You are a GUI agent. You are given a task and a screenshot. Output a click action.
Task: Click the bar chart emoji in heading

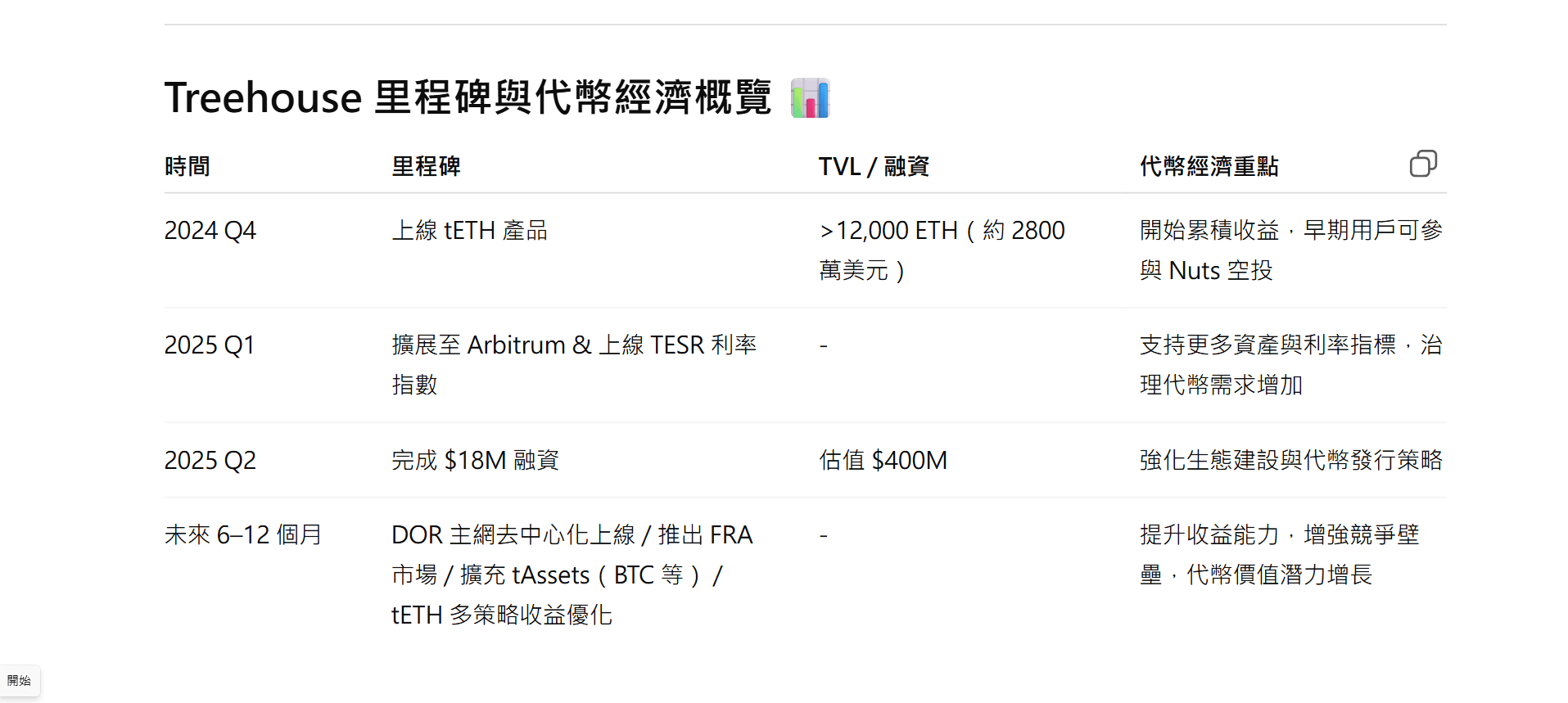pyautogui.click(x=810, y=98)
